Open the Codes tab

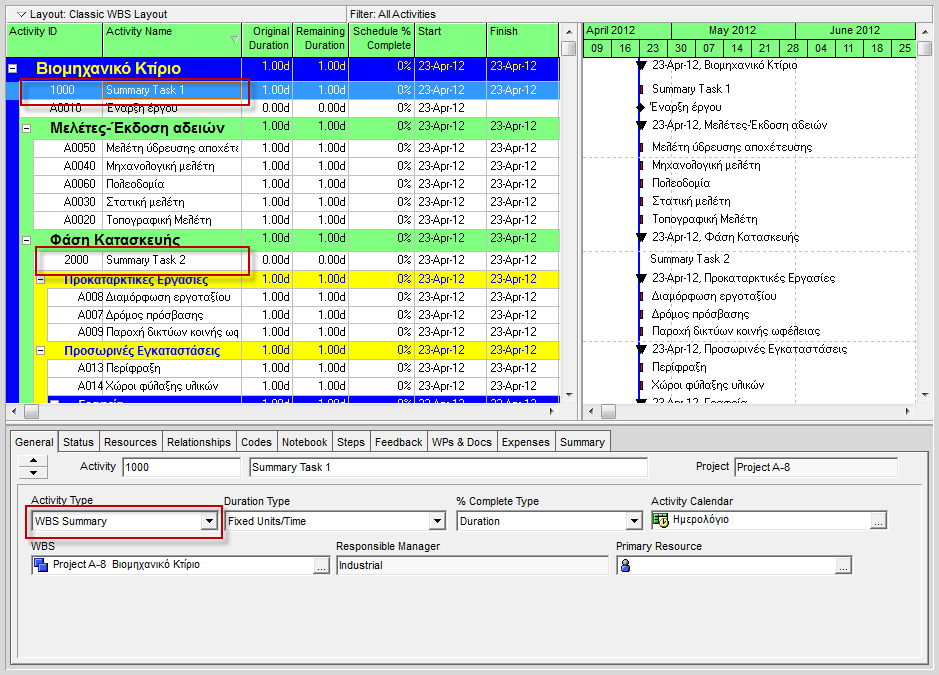[256, 442]
